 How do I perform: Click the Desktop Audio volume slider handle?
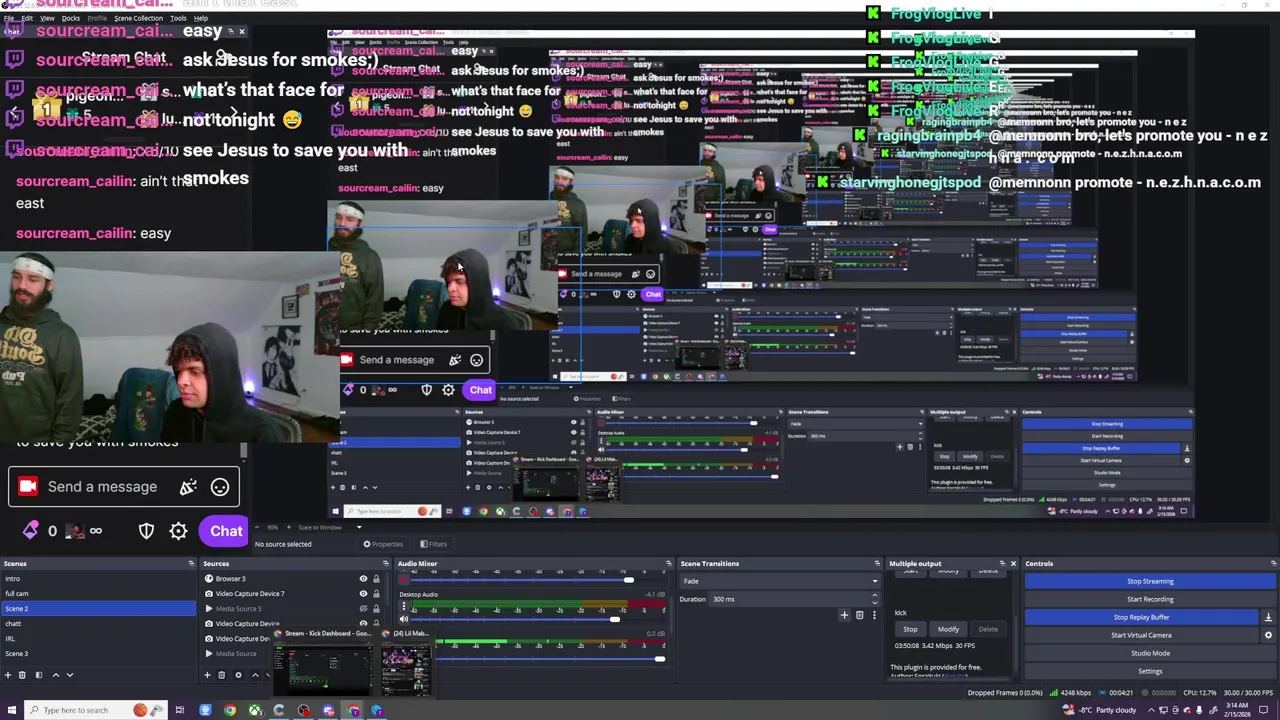(x=614, y=619)
